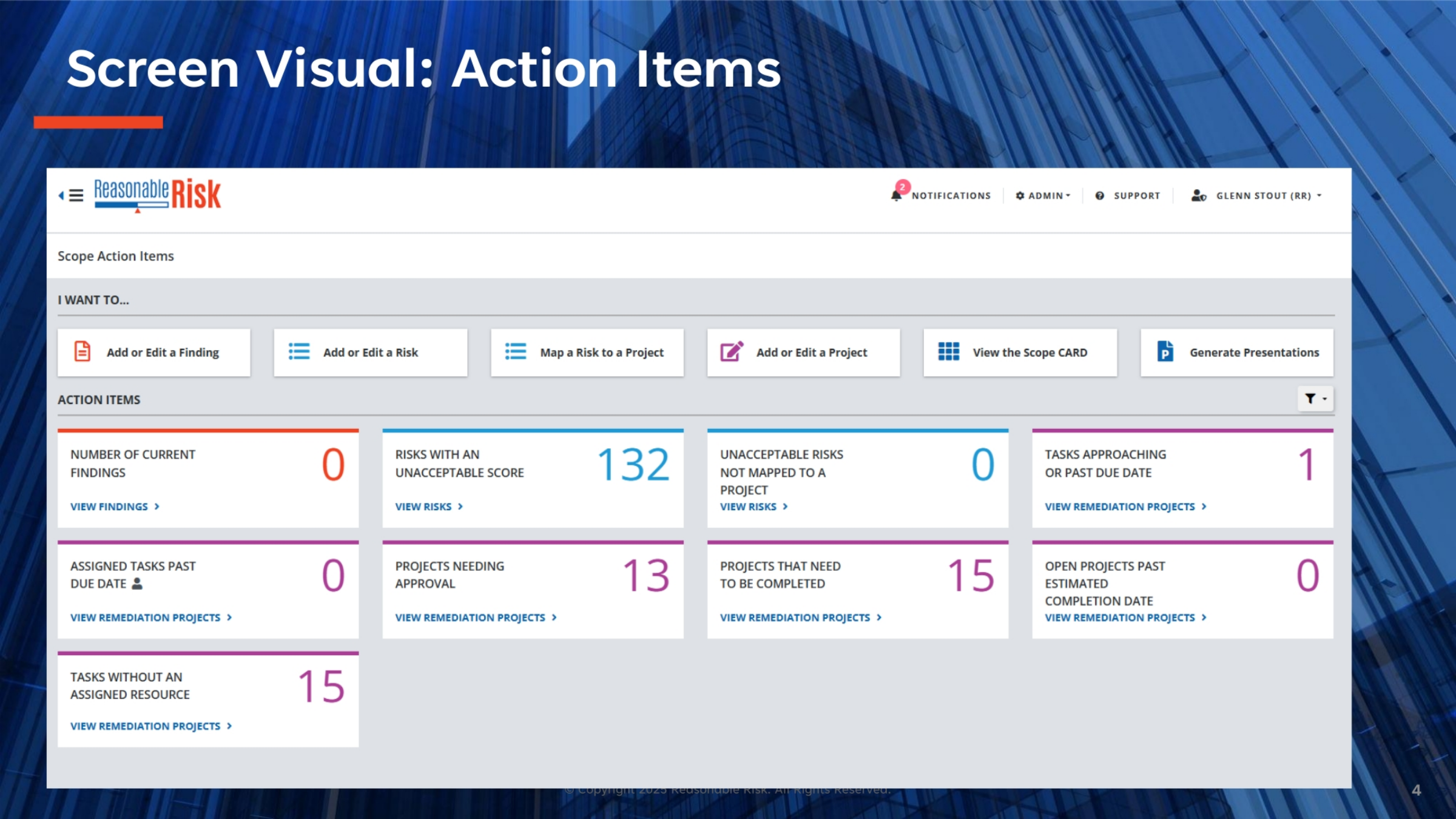Open View the Scope CARD
This screenshot has width=1456, height=819.
coord(1020,352)
